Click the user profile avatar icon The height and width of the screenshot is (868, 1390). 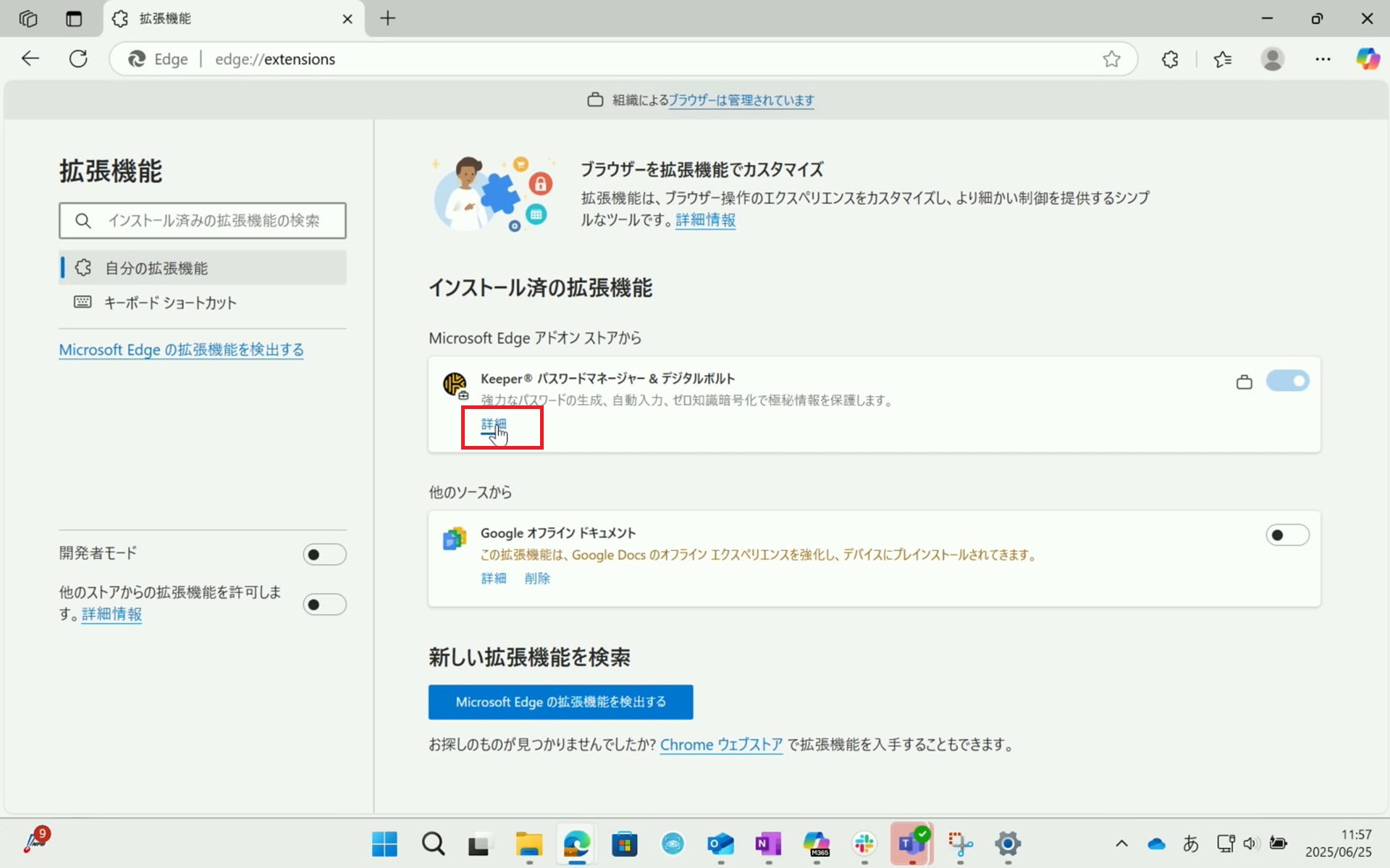point(1272,59)
